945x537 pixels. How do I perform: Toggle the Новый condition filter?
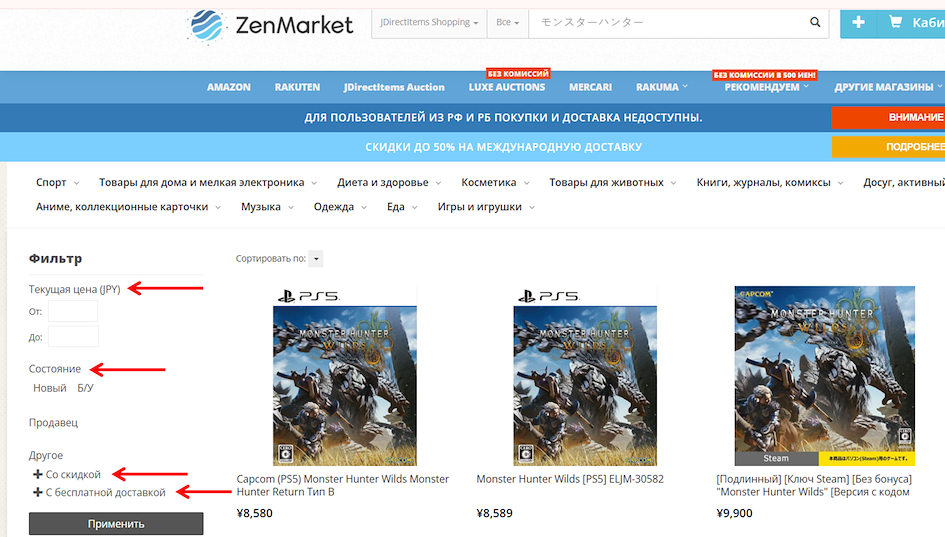pyautogui.click(x=49, y=388)
